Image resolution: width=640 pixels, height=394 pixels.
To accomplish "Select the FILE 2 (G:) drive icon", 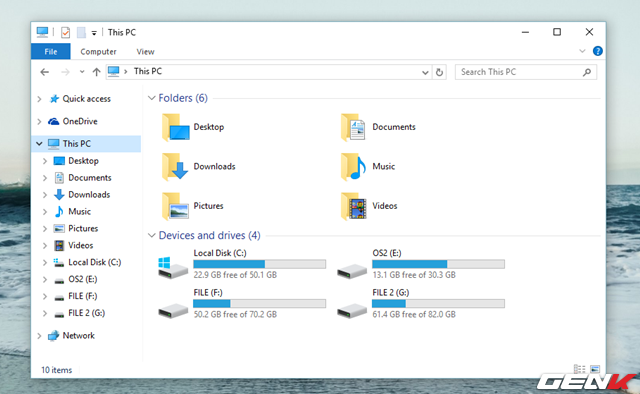I will click(x=352, y=311).
